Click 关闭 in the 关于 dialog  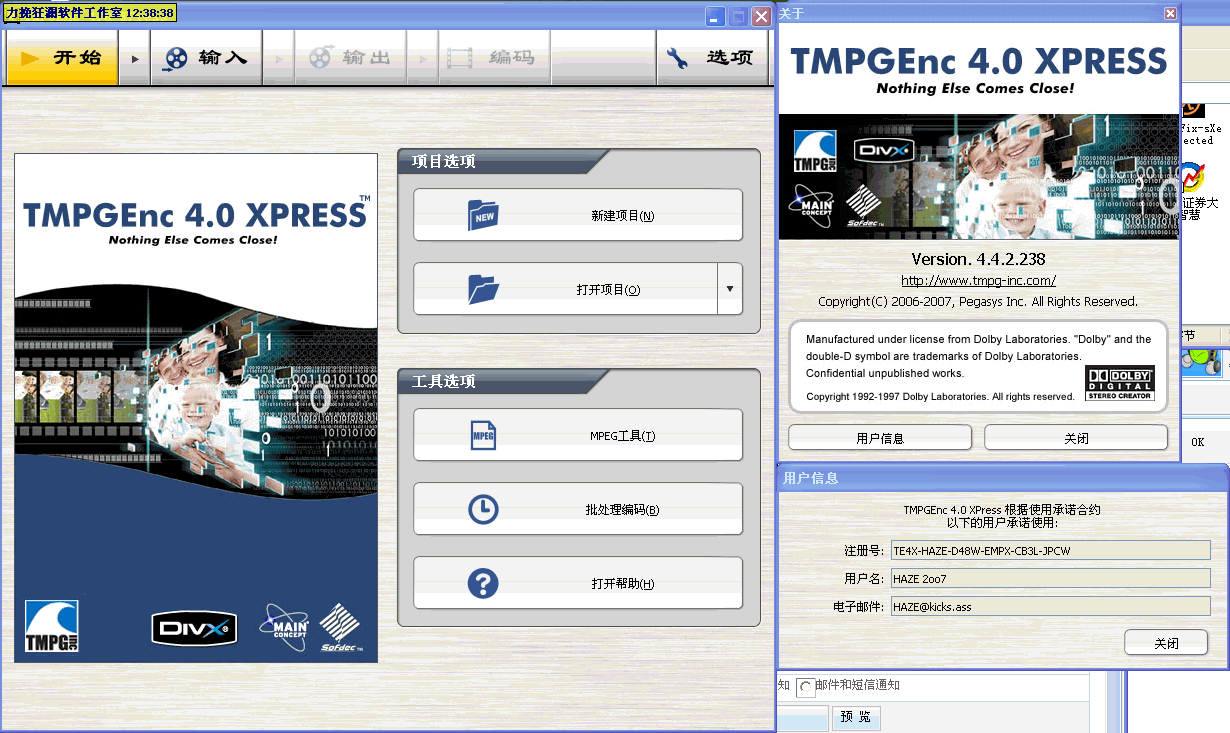[1076, 438]
